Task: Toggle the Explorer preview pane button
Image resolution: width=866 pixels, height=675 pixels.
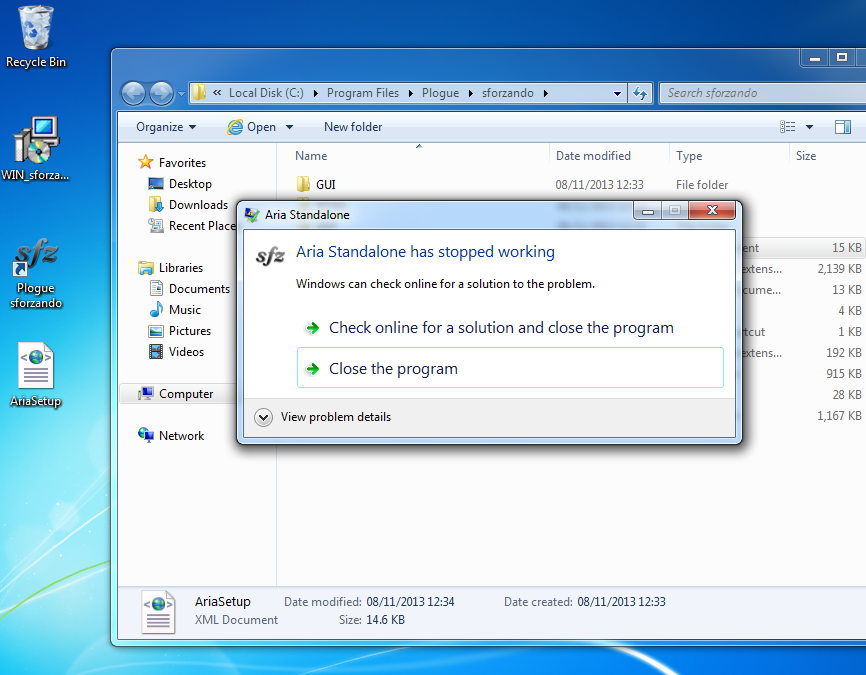Action: tap(843, 127)
